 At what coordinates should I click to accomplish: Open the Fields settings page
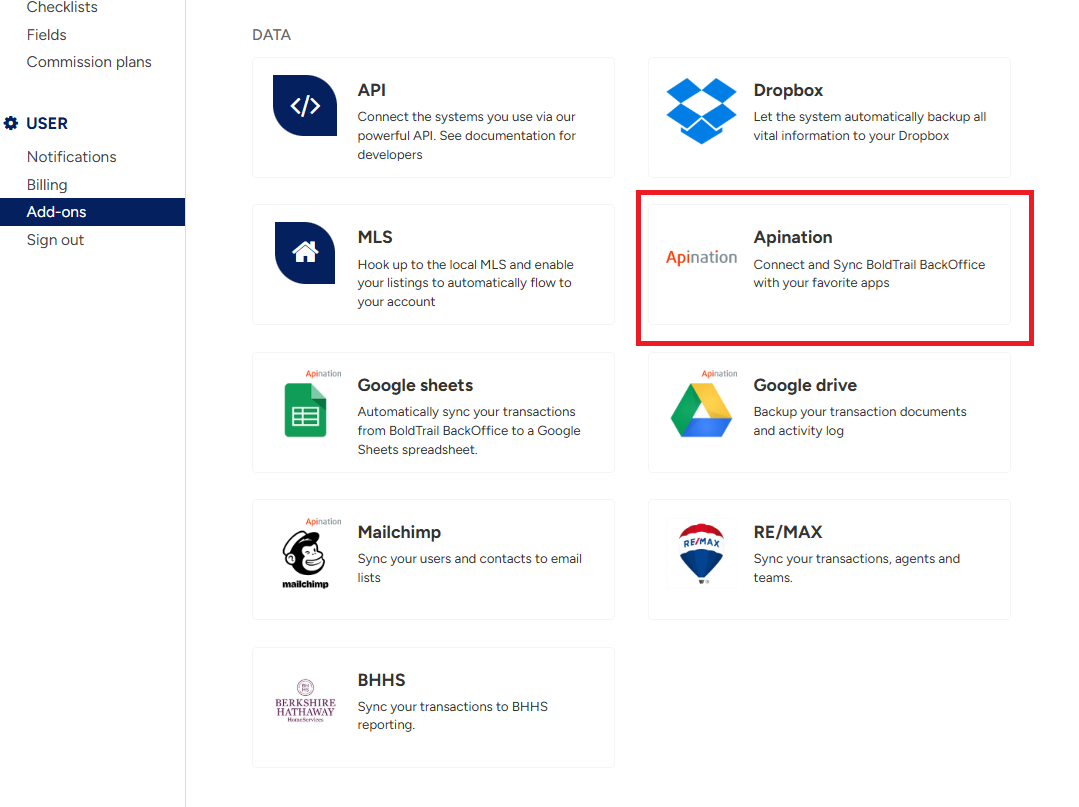[47, 35]
